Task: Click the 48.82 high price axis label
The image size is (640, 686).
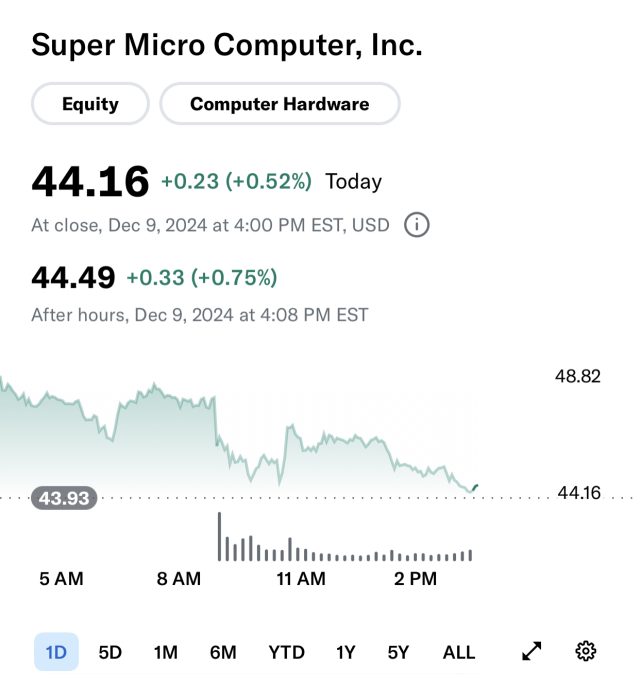Action: click(578, 376)
